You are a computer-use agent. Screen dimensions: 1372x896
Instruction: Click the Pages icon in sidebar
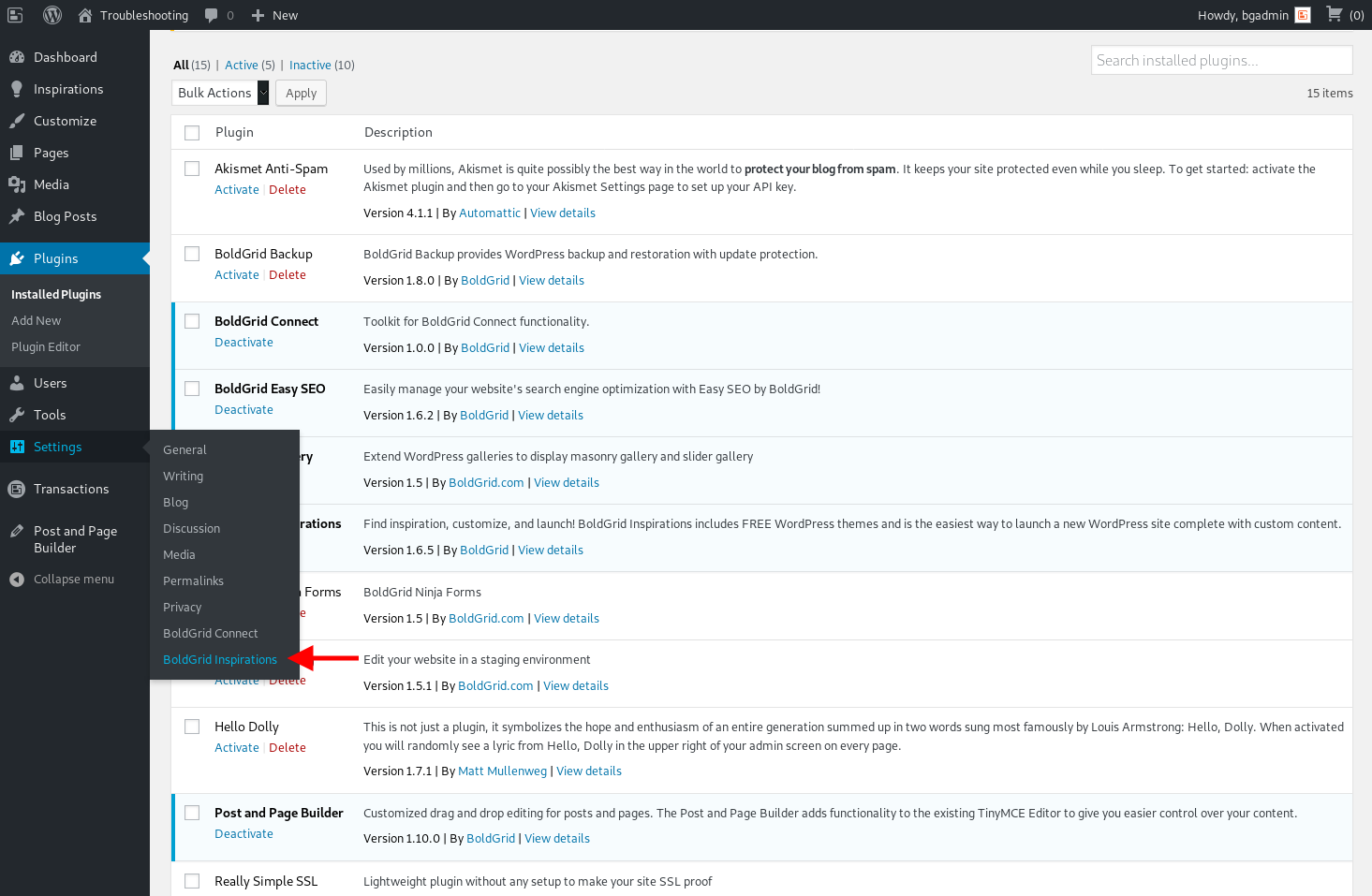pyautogui.click(x=17, y=153)
